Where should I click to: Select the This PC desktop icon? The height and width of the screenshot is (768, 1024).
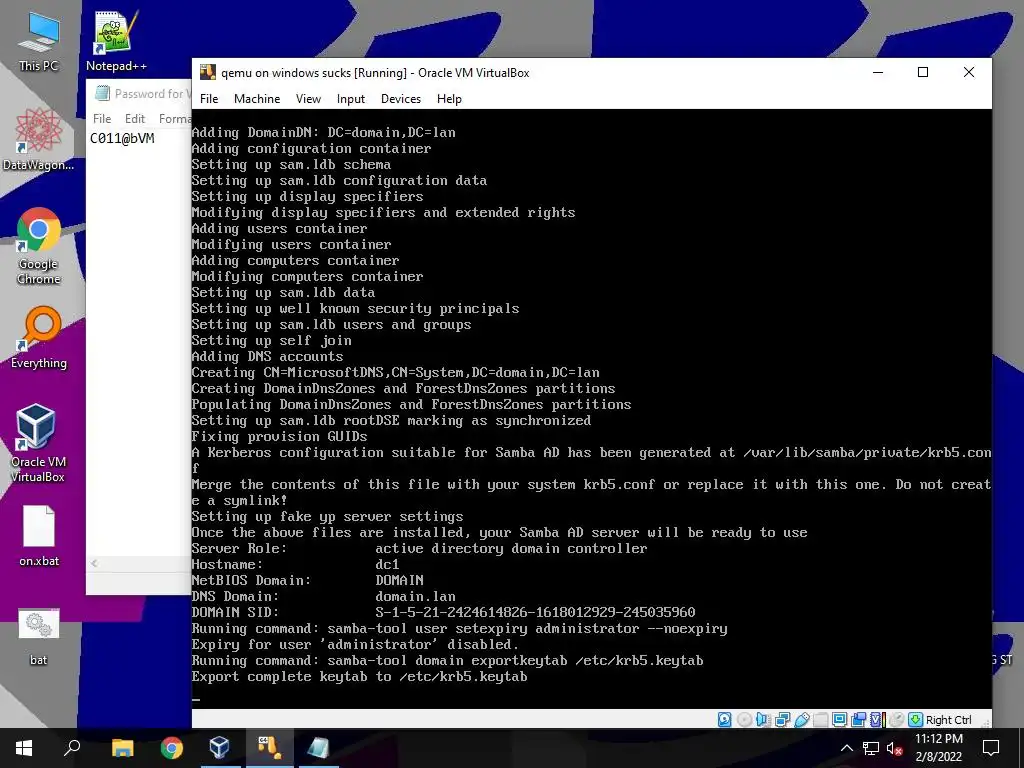(x=39, y=41)
